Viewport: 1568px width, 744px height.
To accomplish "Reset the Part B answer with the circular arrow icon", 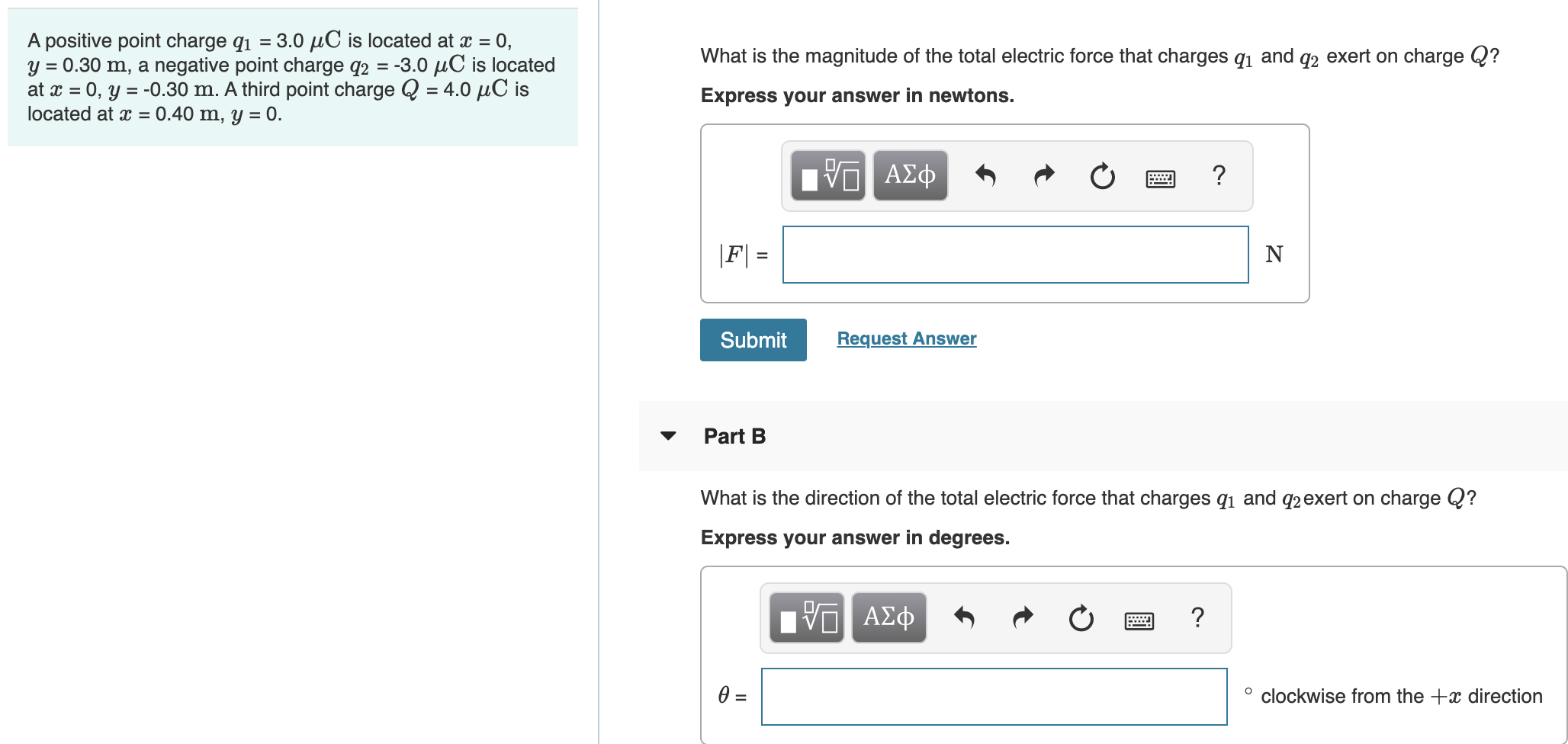I will tap(1081, 618).
